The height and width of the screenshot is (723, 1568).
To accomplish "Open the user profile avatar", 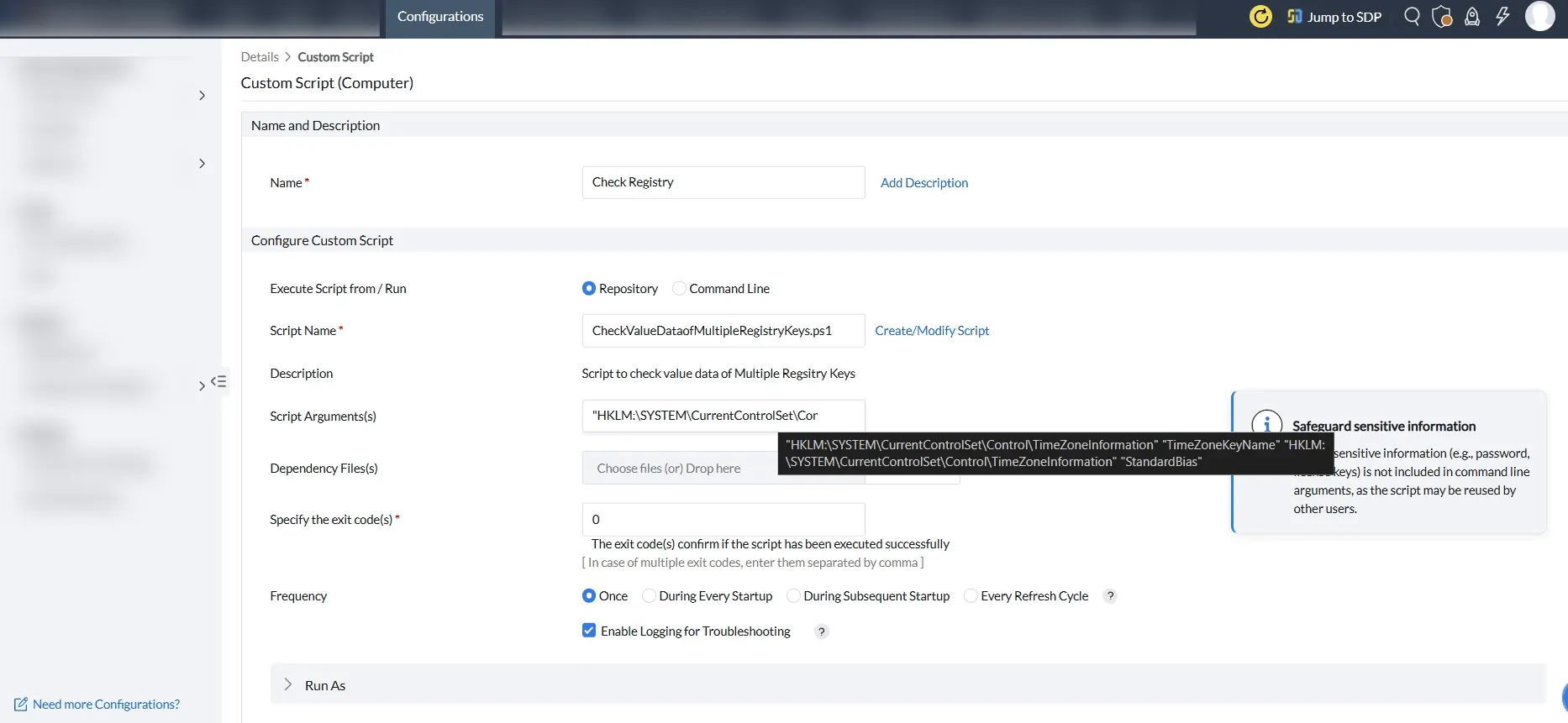I will 1539,16.
